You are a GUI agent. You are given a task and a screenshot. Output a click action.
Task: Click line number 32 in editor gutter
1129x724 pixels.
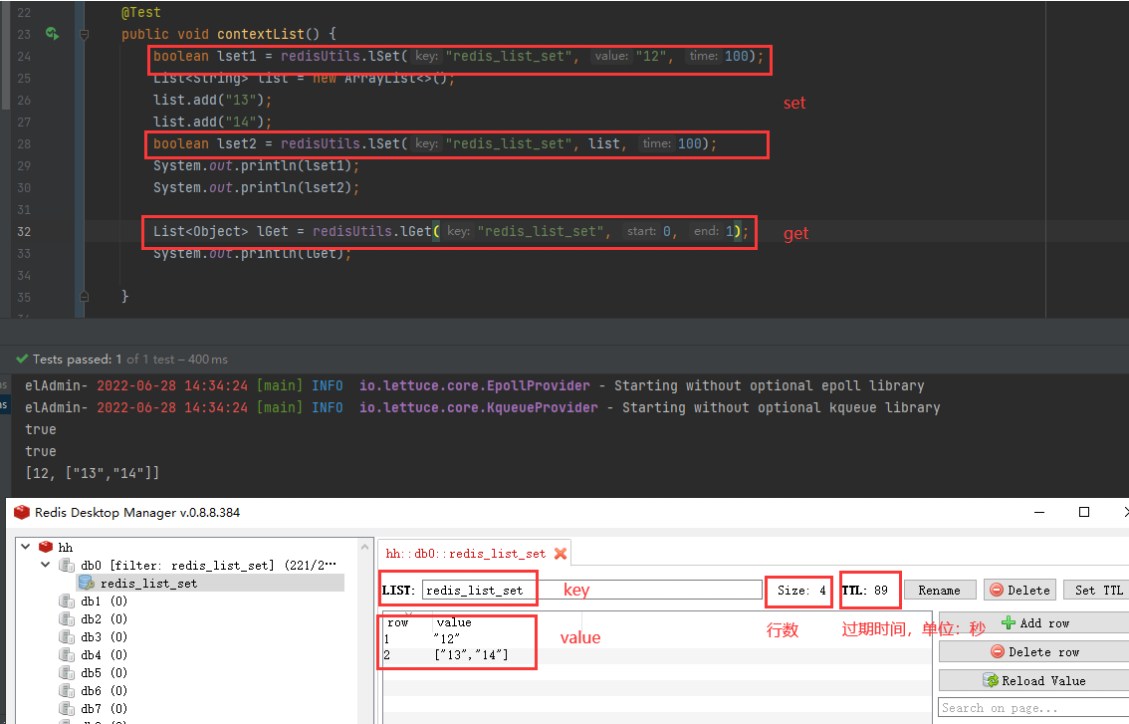(24, 231)
